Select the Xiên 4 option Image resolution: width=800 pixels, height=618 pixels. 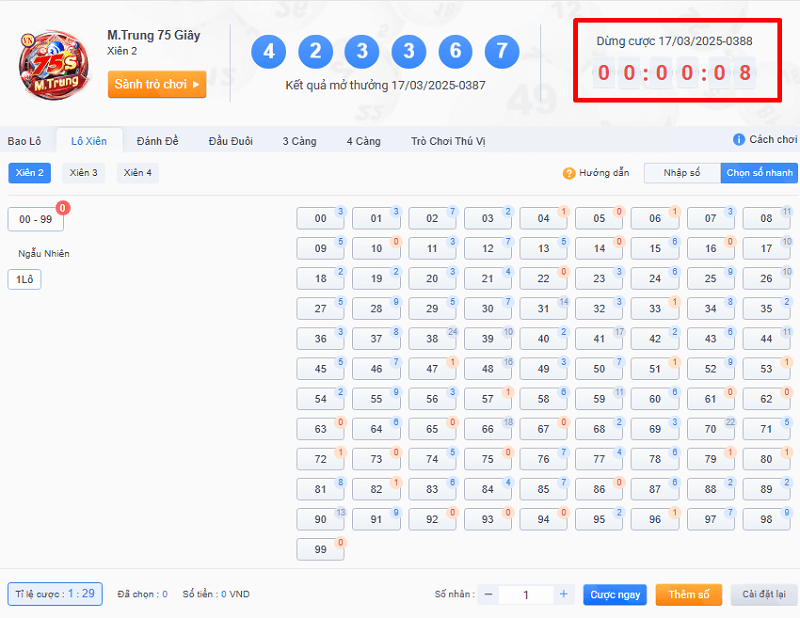click(137, 172)
